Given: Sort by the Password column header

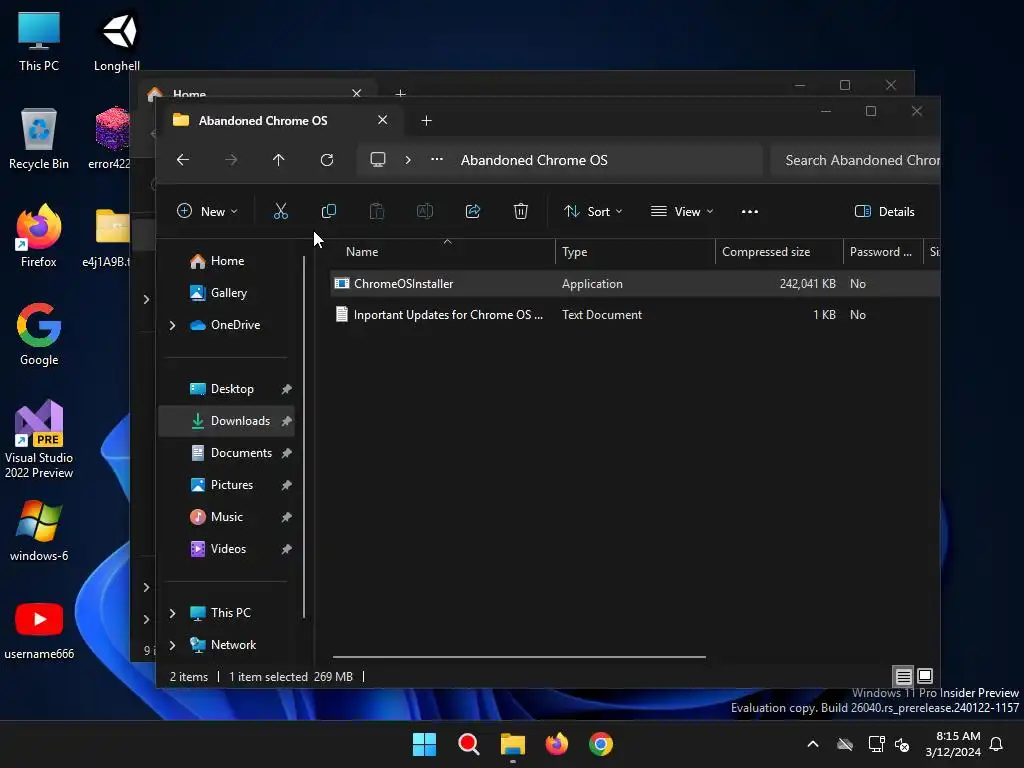Looking at the screenshot, I should click(883, 252).
